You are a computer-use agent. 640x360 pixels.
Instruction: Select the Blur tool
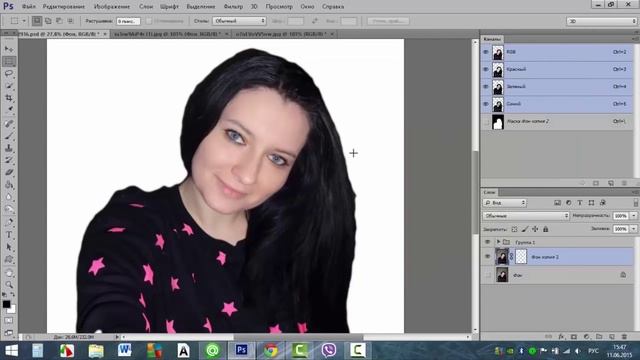[x=9, y=197]
